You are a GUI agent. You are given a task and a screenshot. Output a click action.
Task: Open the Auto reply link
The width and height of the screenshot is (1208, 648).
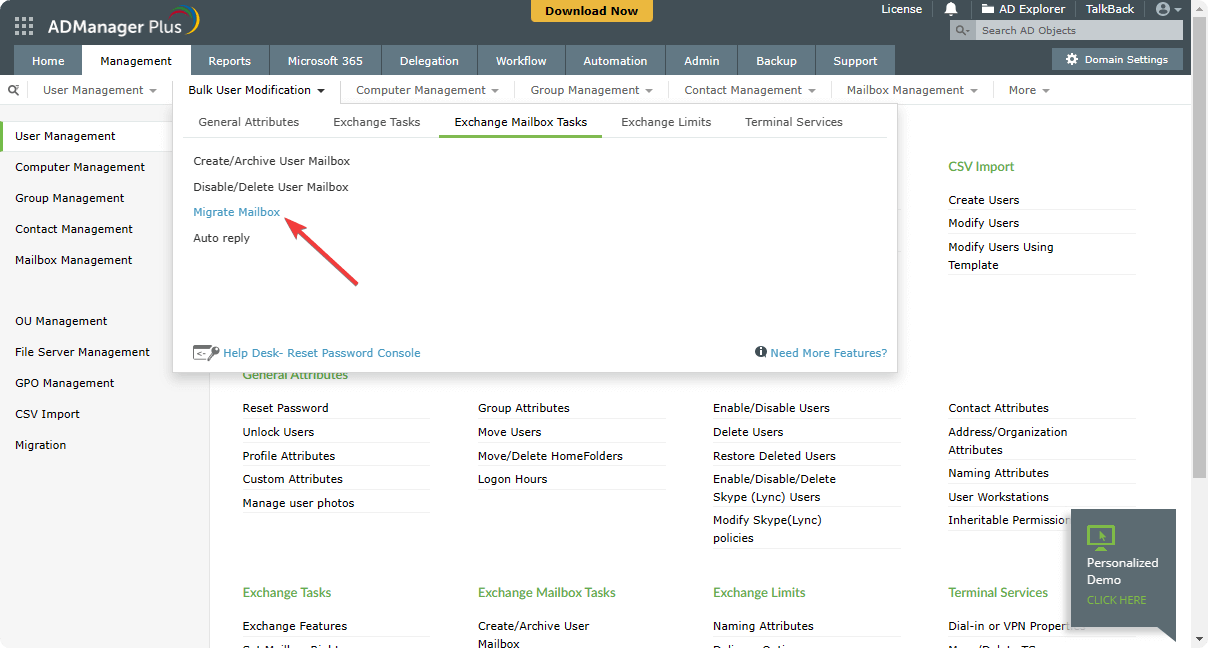click(222, 238)
